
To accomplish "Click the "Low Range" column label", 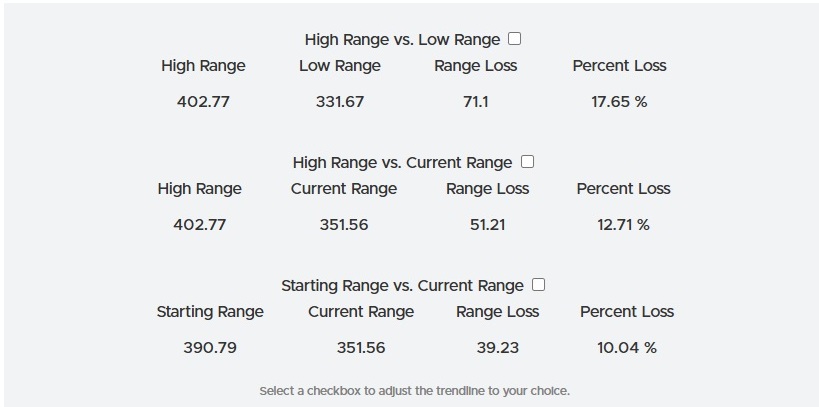I will (340, 66).
